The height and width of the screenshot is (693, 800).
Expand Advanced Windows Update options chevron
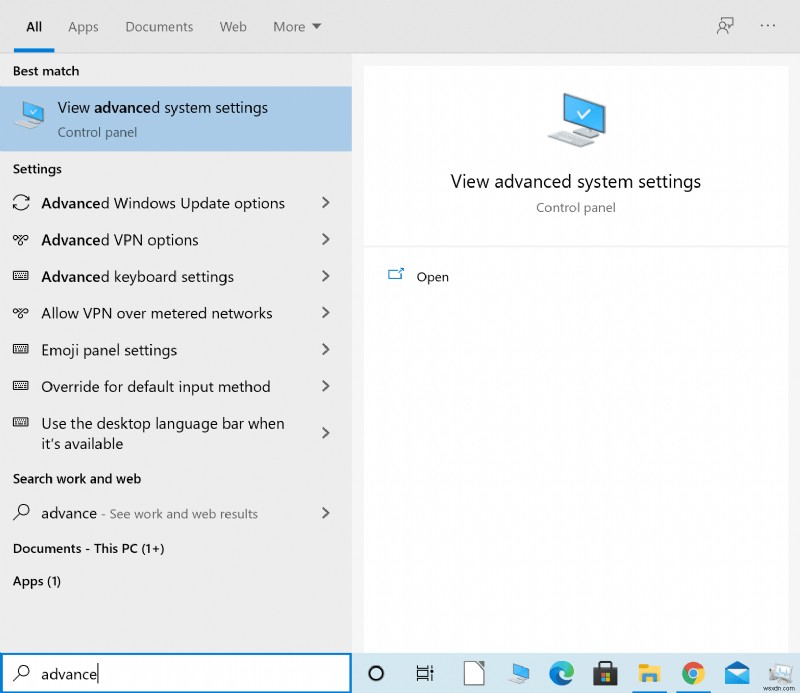click(325, 203)
